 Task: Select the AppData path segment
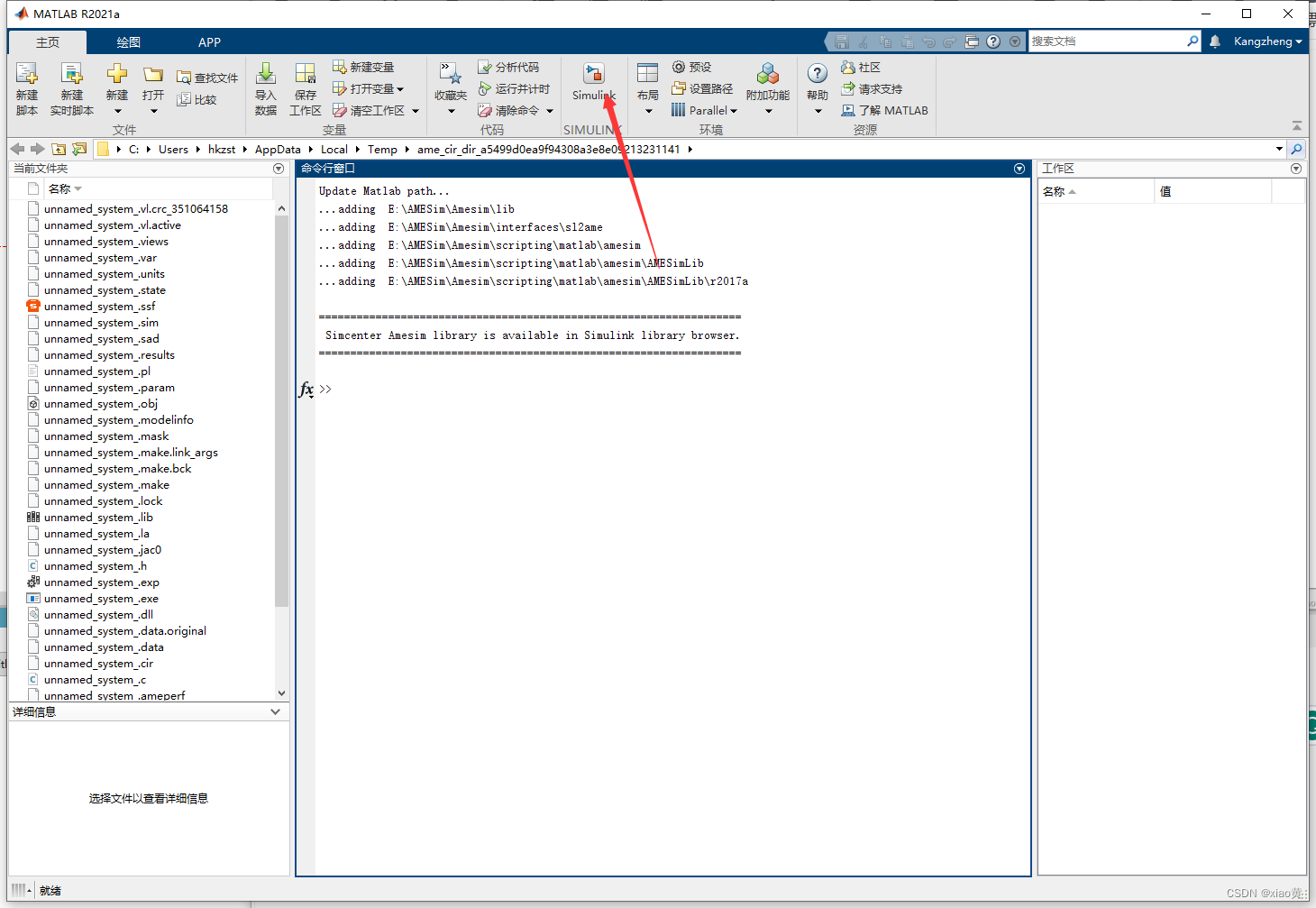point(278,149)
